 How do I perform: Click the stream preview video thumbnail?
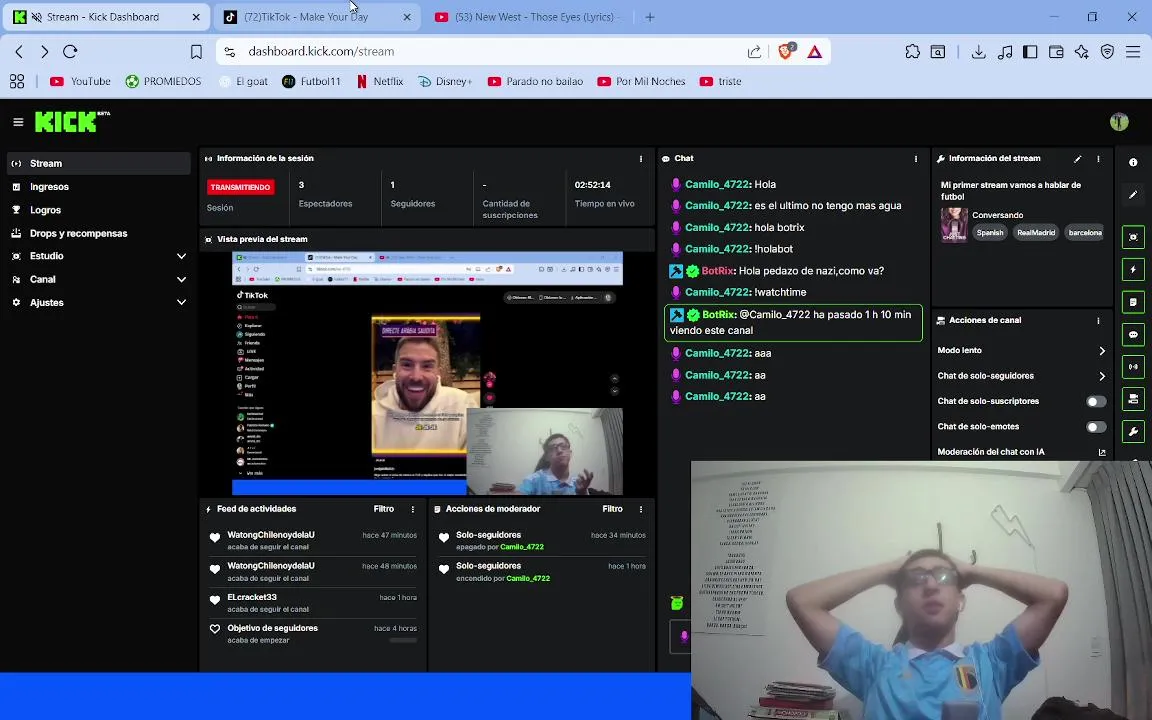427,372
